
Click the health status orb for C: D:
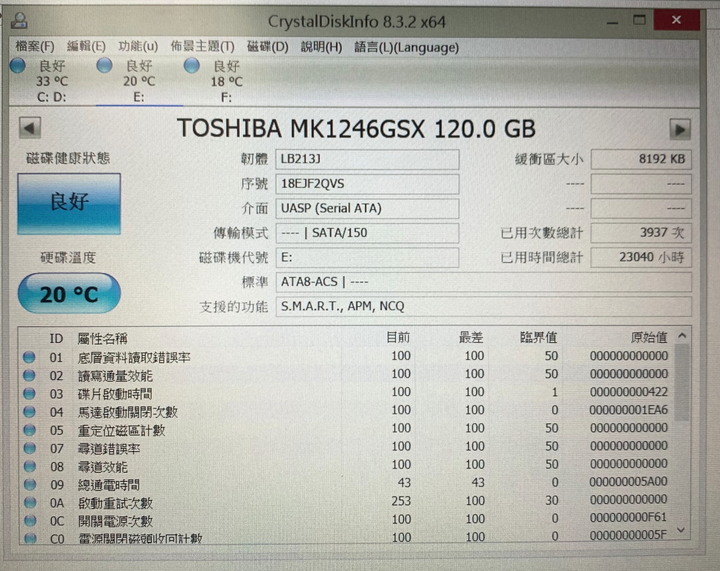click(x=18, y=66)
